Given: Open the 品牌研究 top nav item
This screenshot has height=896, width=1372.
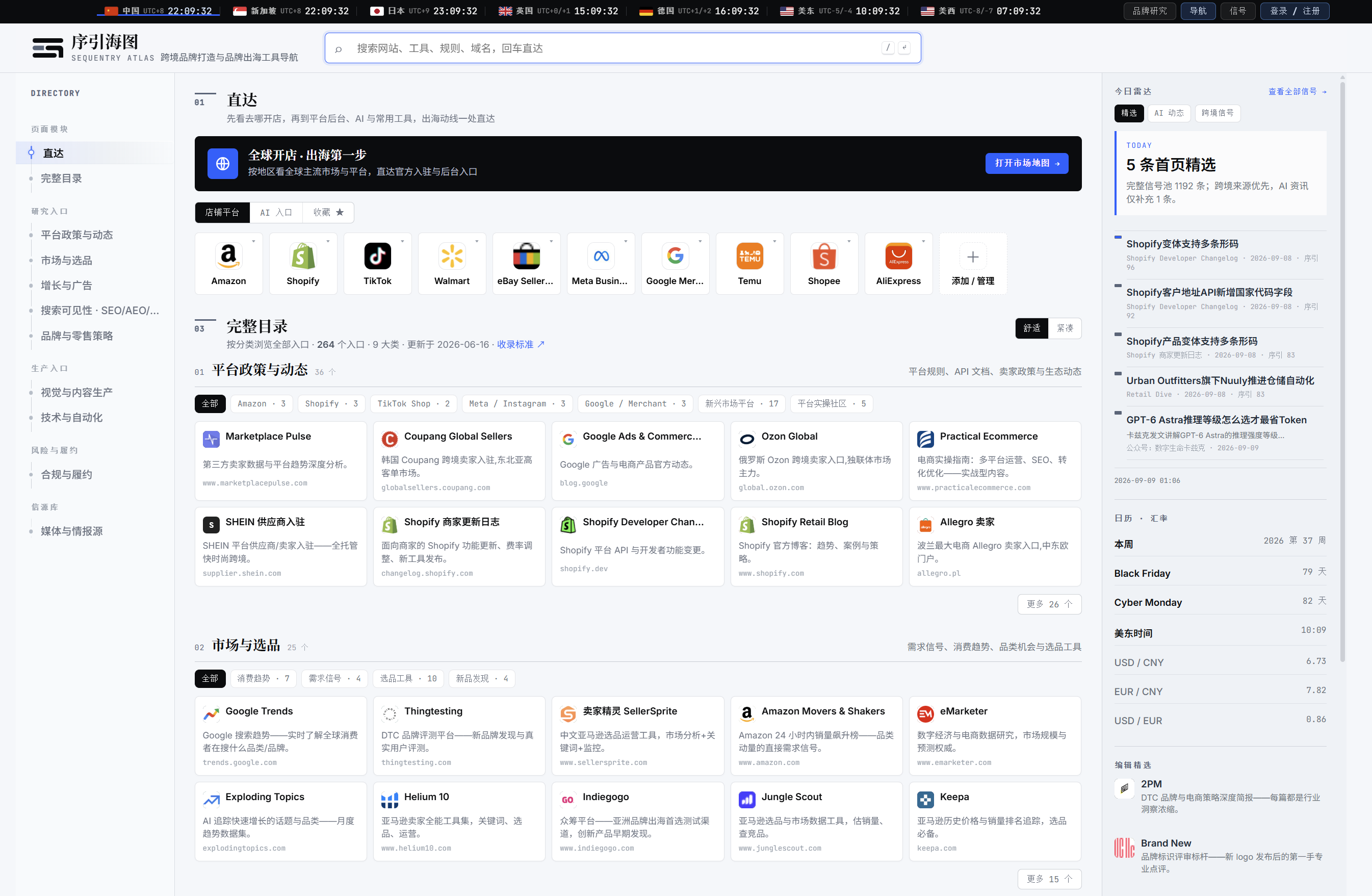Looking at the screenshot, I should [x=1150, y=11].
